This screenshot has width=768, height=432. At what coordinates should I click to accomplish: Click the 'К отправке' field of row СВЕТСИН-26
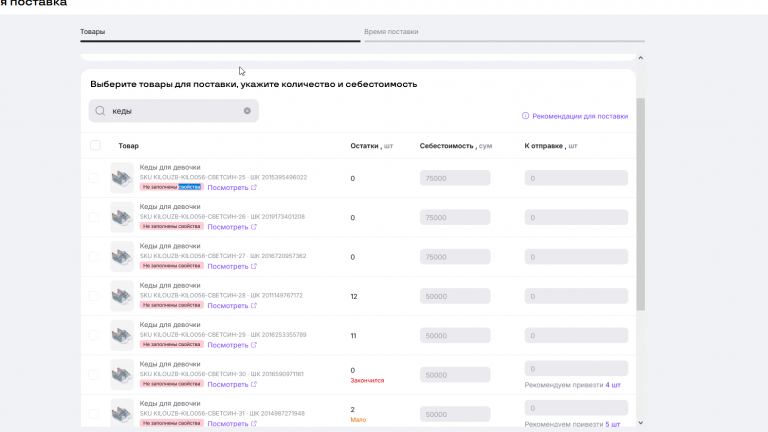576,217
